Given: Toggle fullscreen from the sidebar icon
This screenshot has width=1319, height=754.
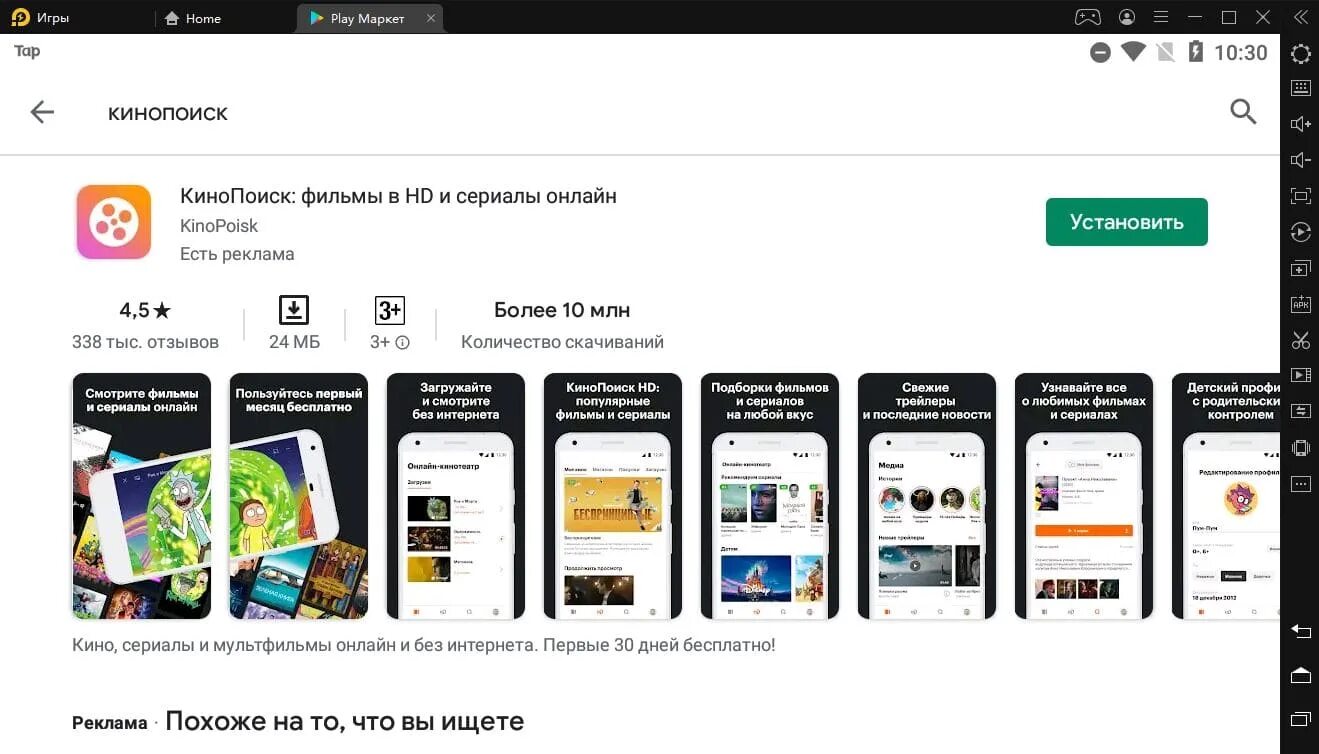Looking at the screenshot, I should [1300, 196].
